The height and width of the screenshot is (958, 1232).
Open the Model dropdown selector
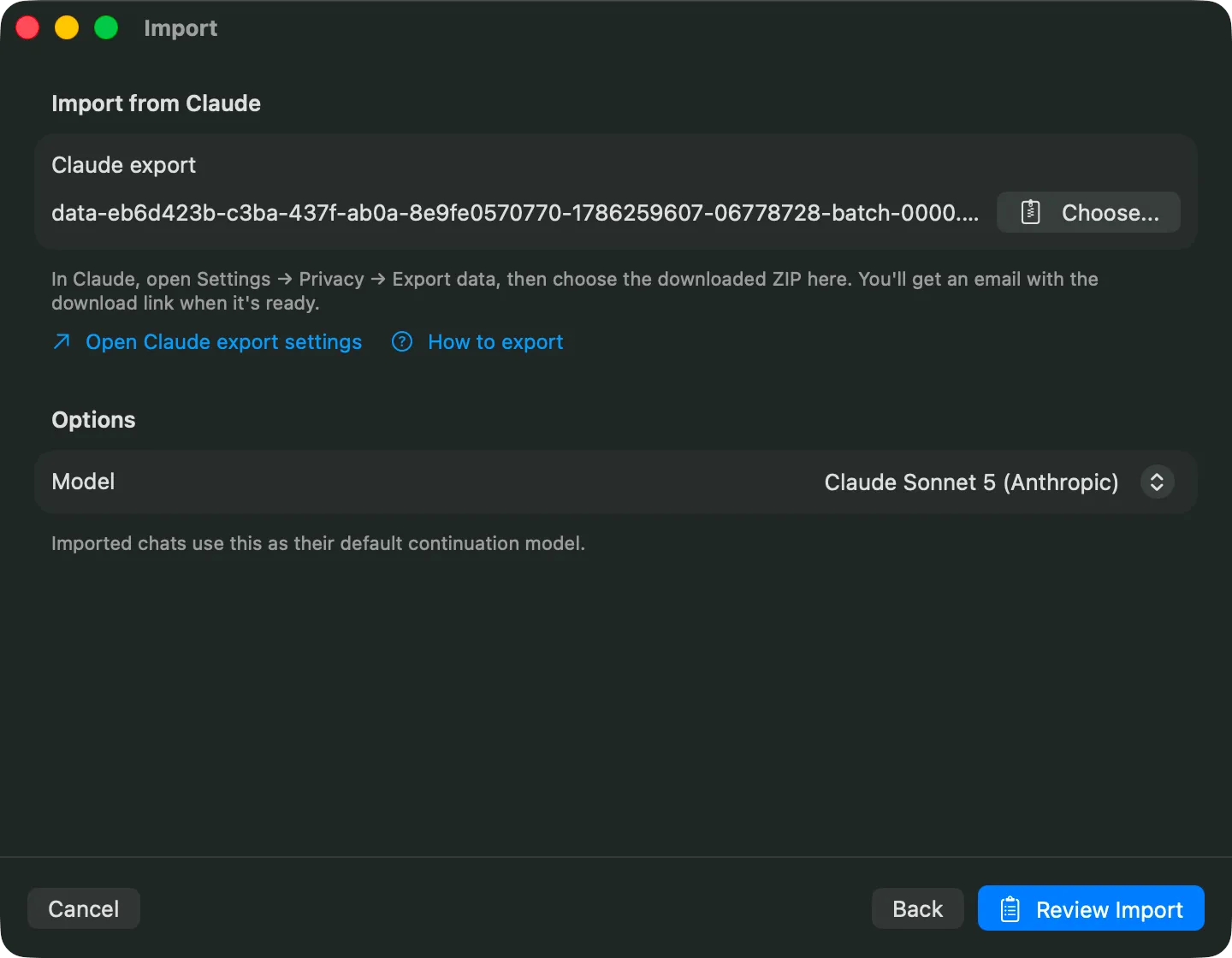pyautogui.click(x=998, y=482)
